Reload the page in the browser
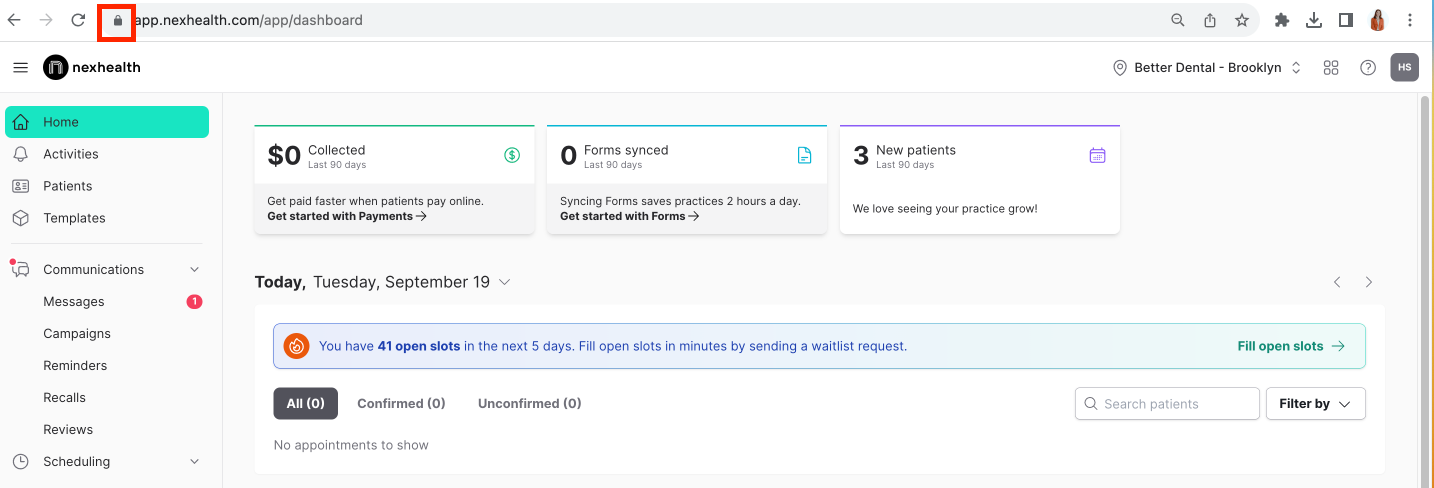 [78, 20]
